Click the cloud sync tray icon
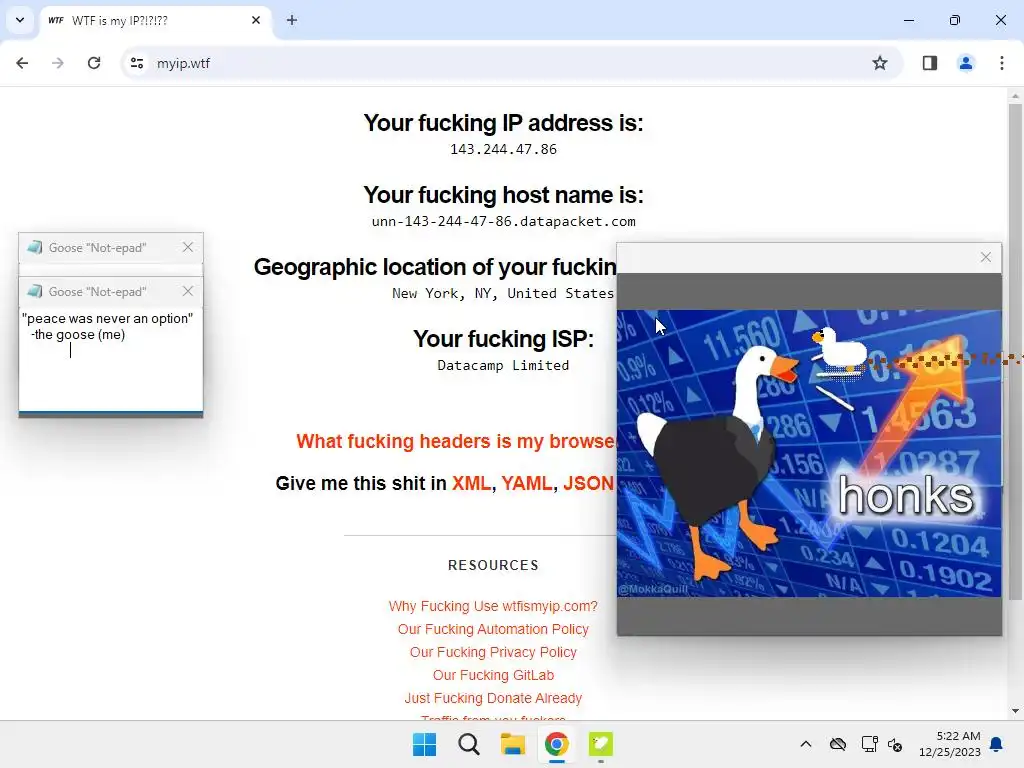 tap(838, 744)
